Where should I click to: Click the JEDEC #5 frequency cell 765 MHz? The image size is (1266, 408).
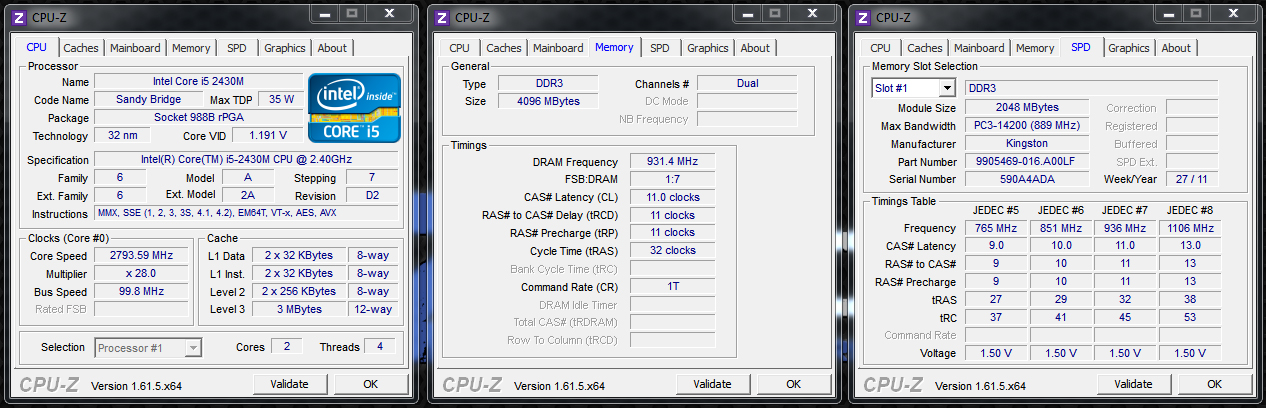point(996,229)
